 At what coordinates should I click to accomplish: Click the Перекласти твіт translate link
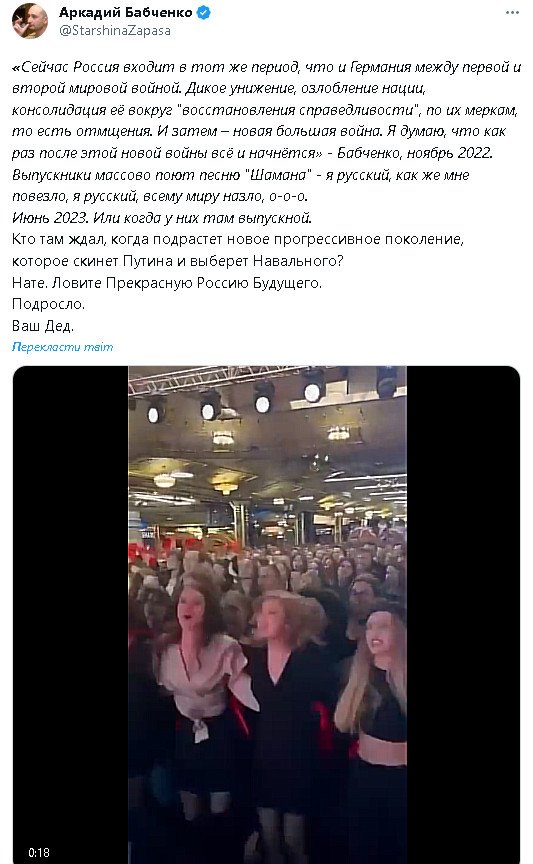pos(62,347)
